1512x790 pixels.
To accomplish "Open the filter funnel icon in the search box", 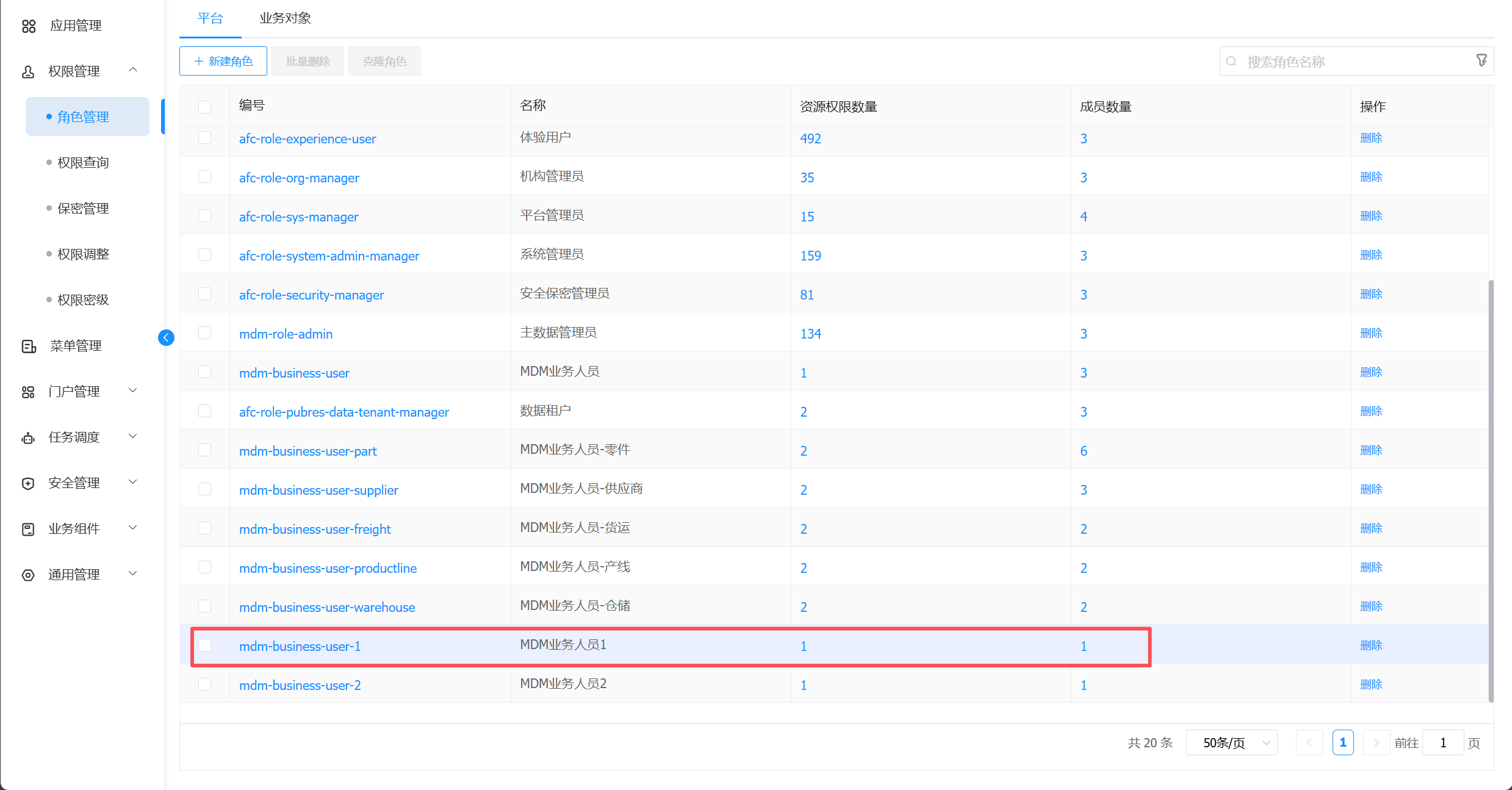I will (1481, 61).
